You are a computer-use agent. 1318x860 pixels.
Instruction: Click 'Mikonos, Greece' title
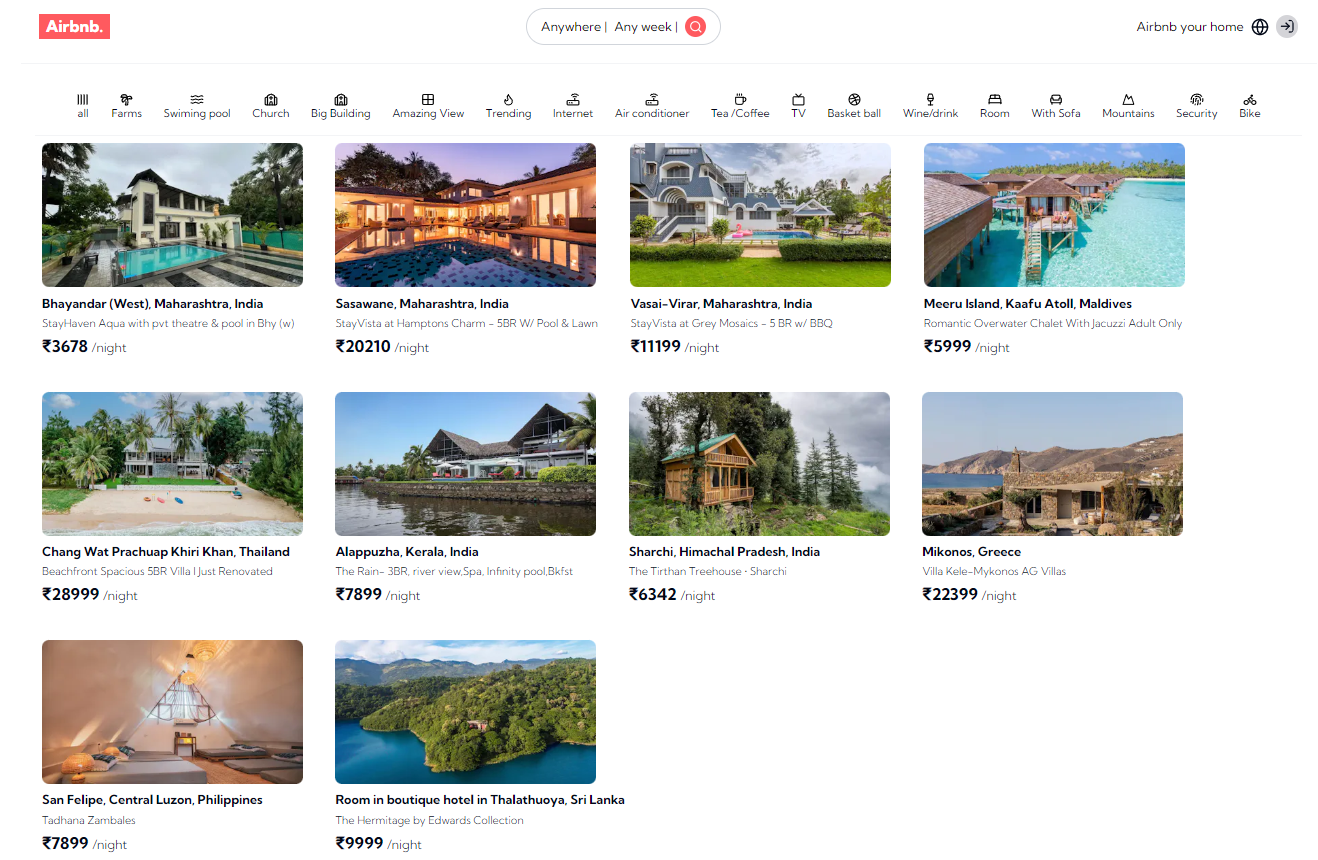point(971,552)
